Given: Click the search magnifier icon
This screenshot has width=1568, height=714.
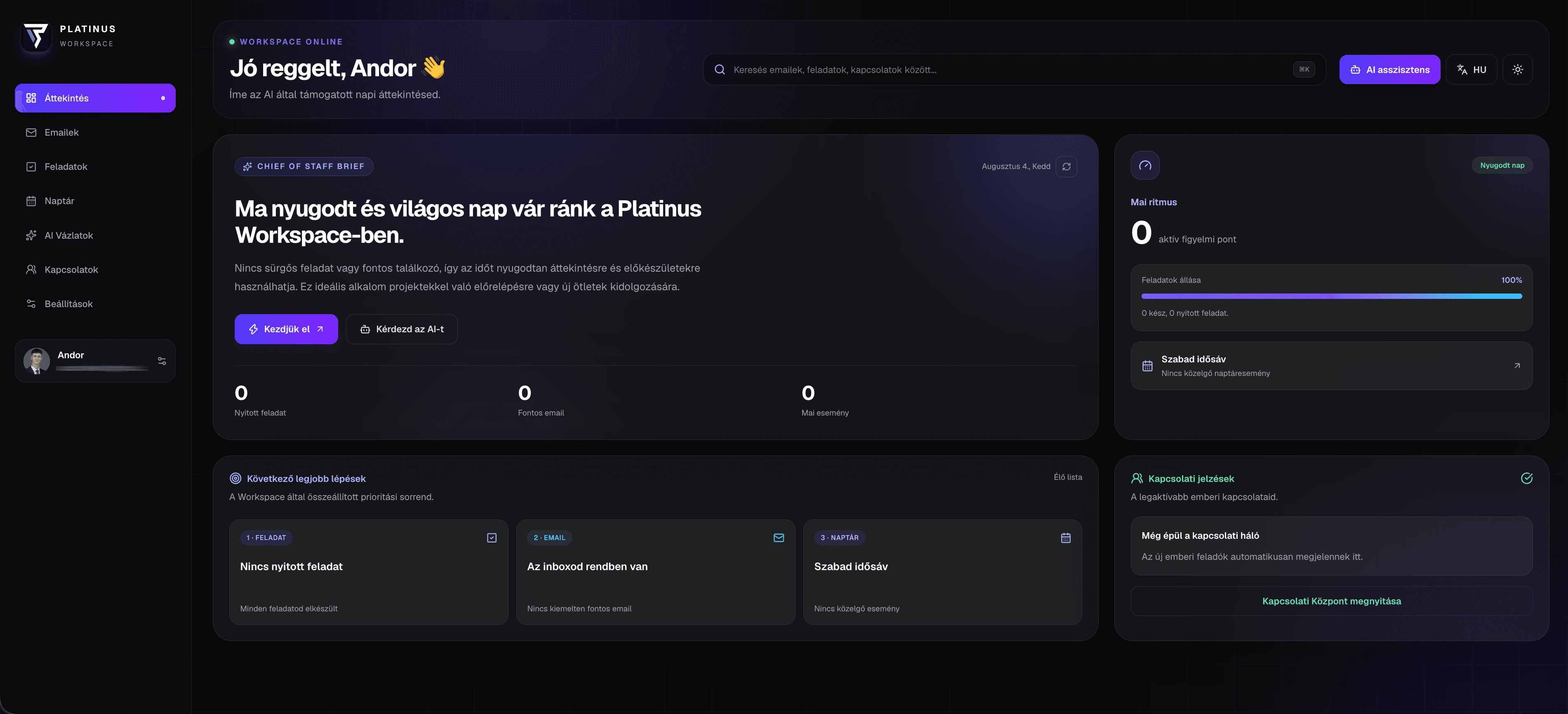Looking at the screenshot, I should 720,69.
